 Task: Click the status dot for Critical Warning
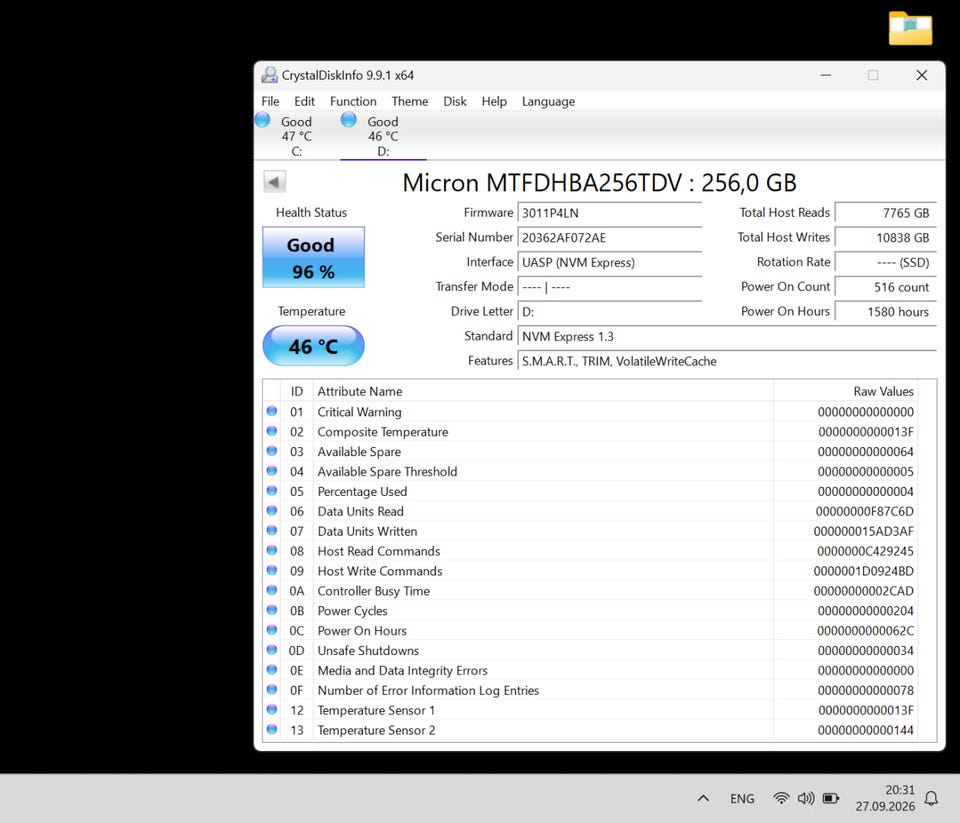click(272, 412)
